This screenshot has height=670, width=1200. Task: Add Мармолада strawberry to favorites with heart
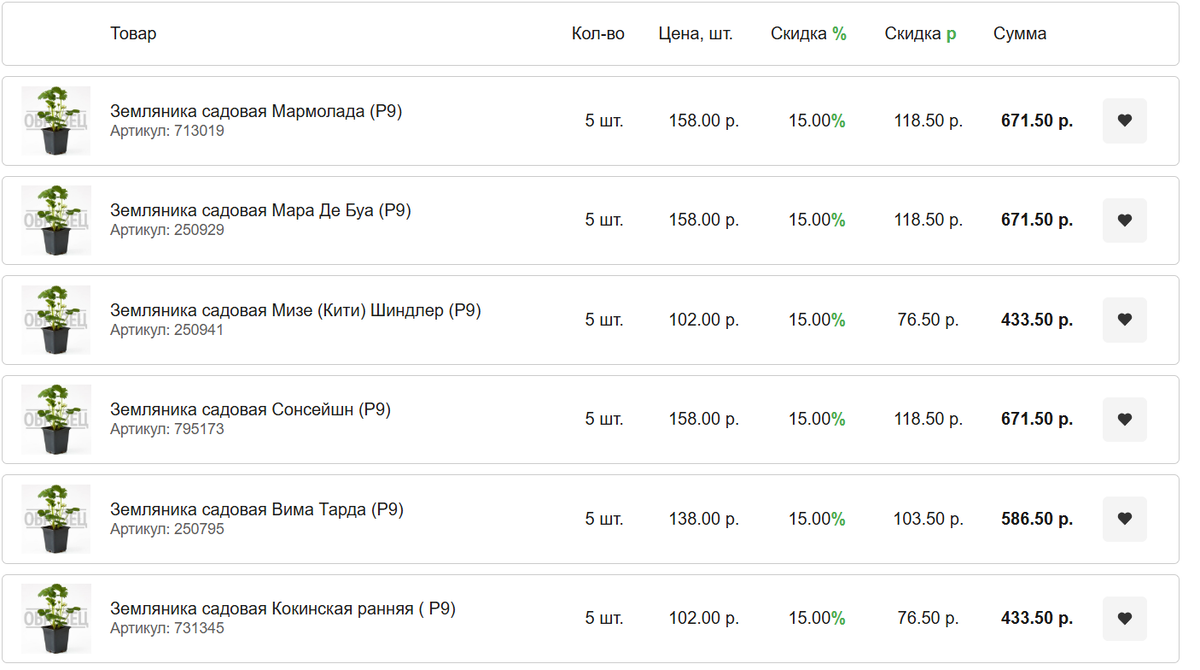tap(1124, 121)
